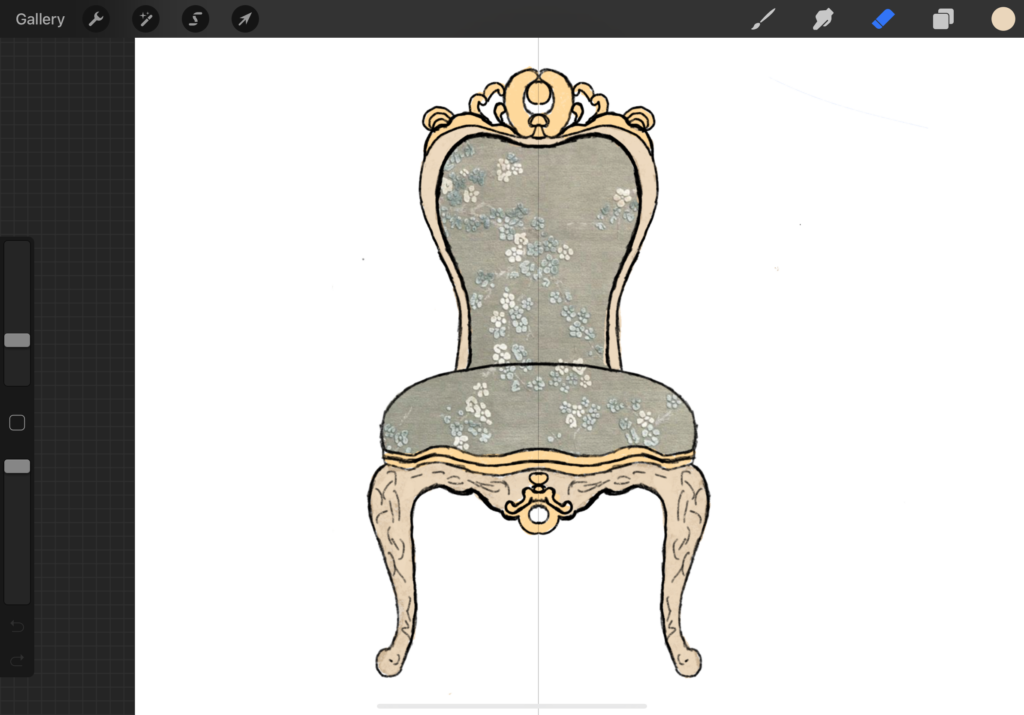Click the brush opacity slider handle

(17, 466)
